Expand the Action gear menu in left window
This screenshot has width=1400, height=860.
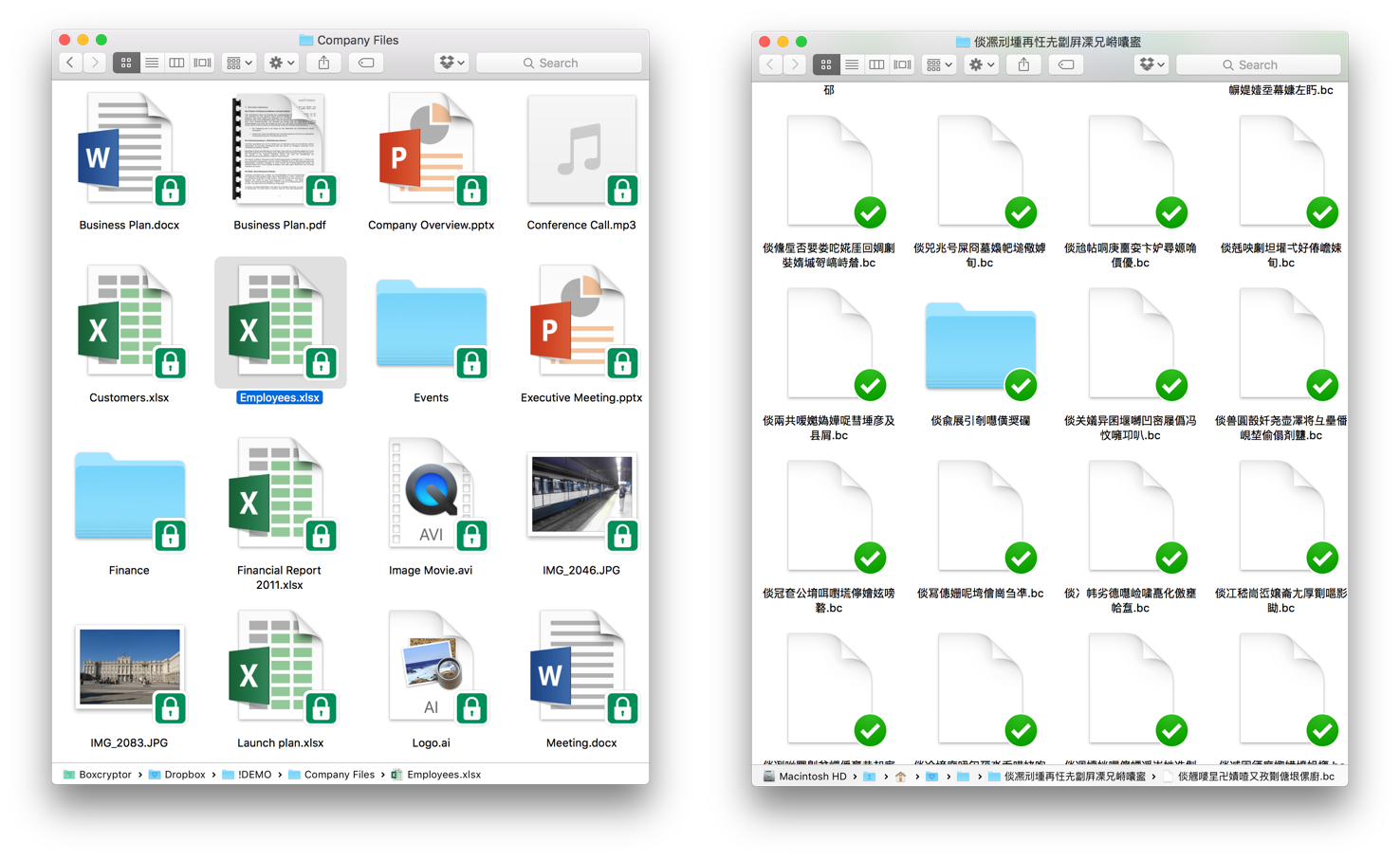click(x=282, y=63)
